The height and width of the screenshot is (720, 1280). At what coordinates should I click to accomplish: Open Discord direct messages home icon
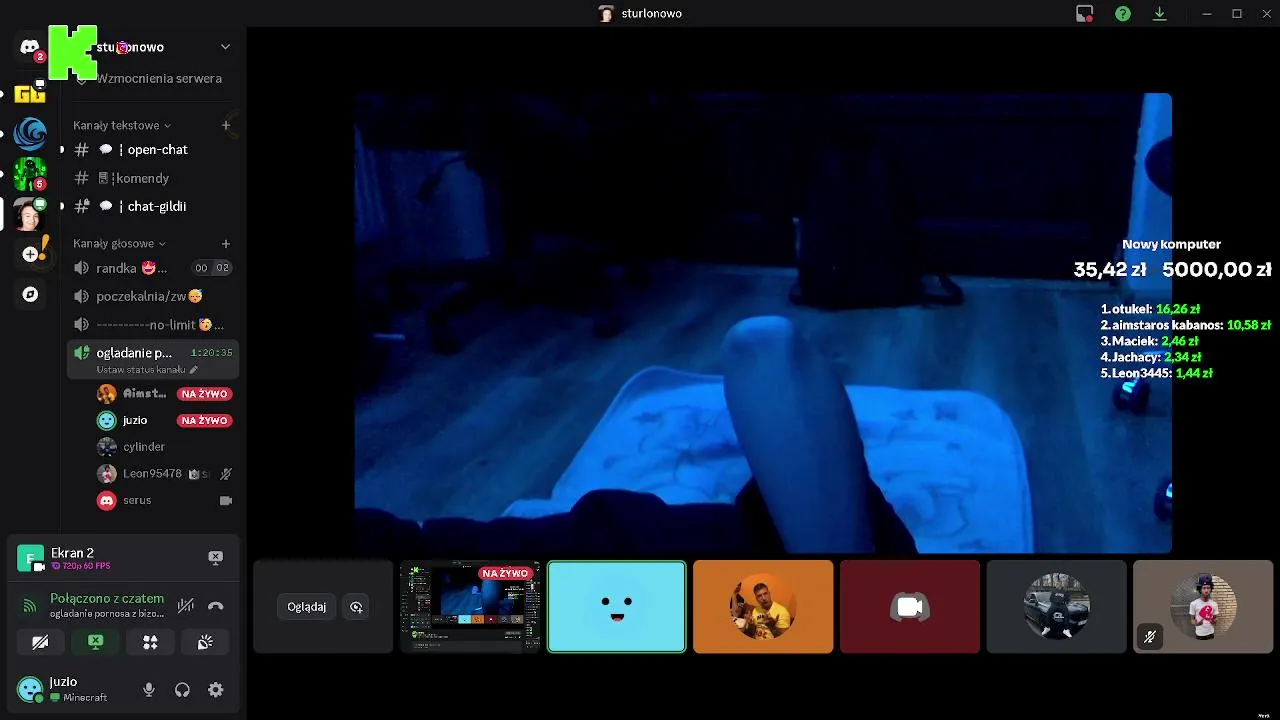tap(30, 47)
